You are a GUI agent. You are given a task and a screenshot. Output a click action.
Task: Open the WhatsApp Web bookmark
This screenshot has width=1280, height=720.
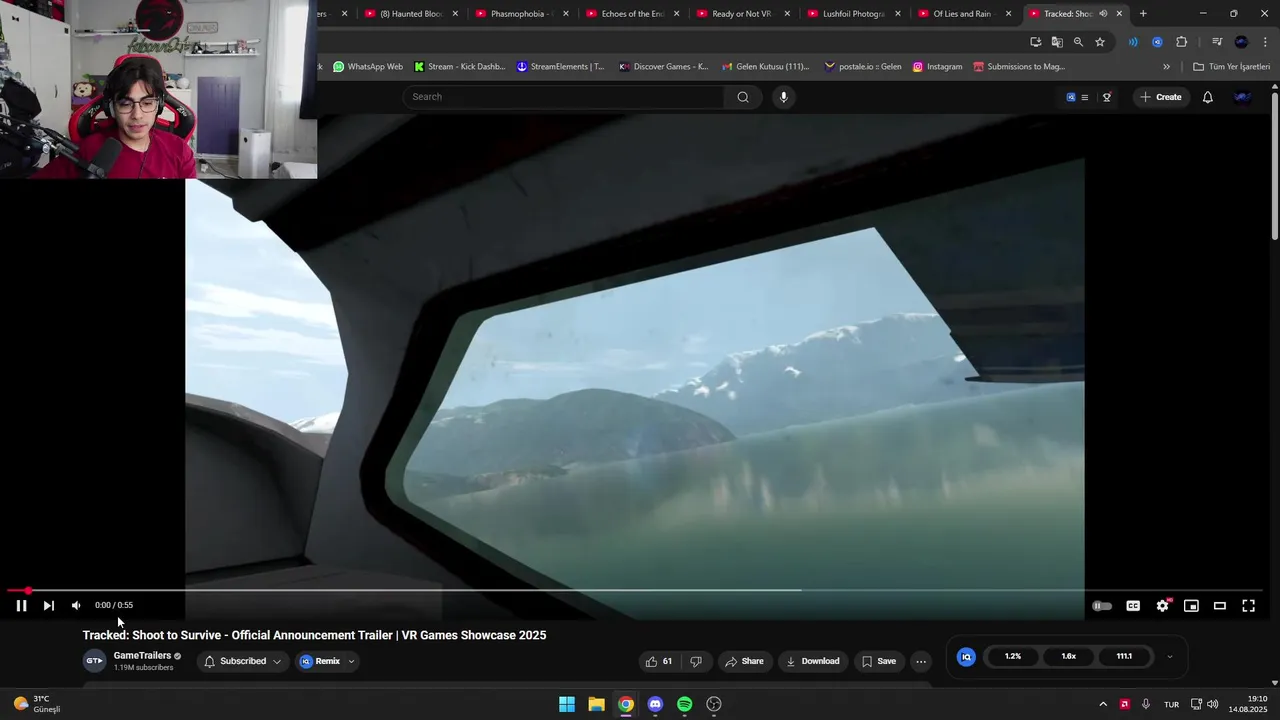coord(368,67)
